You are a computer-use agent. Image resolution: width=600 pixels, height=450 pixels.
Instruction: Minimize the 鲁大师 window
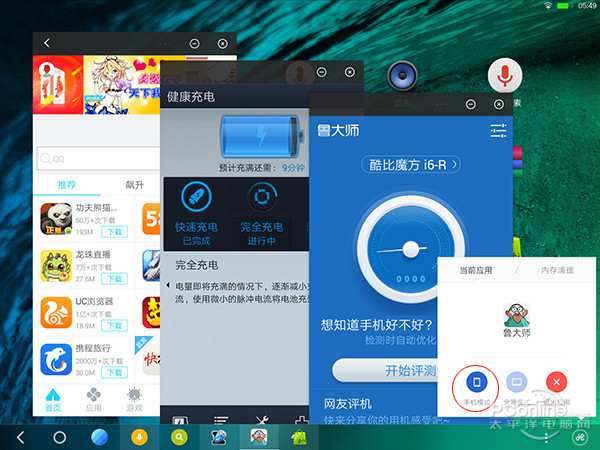(471, 104)
